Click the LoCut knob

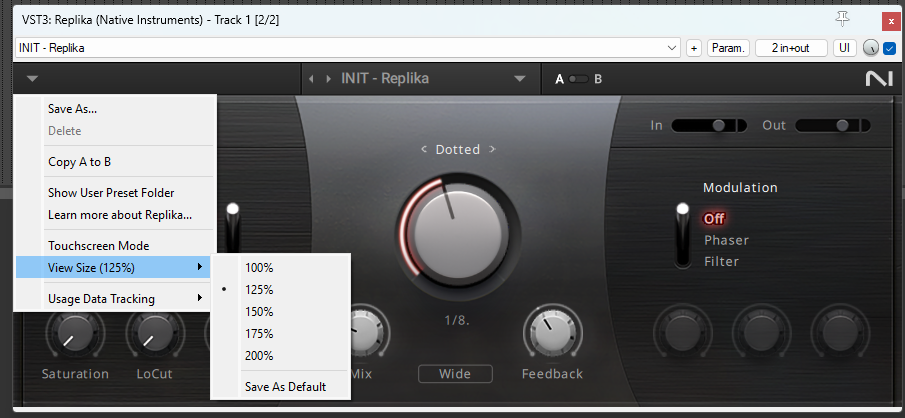click(155, 335)
